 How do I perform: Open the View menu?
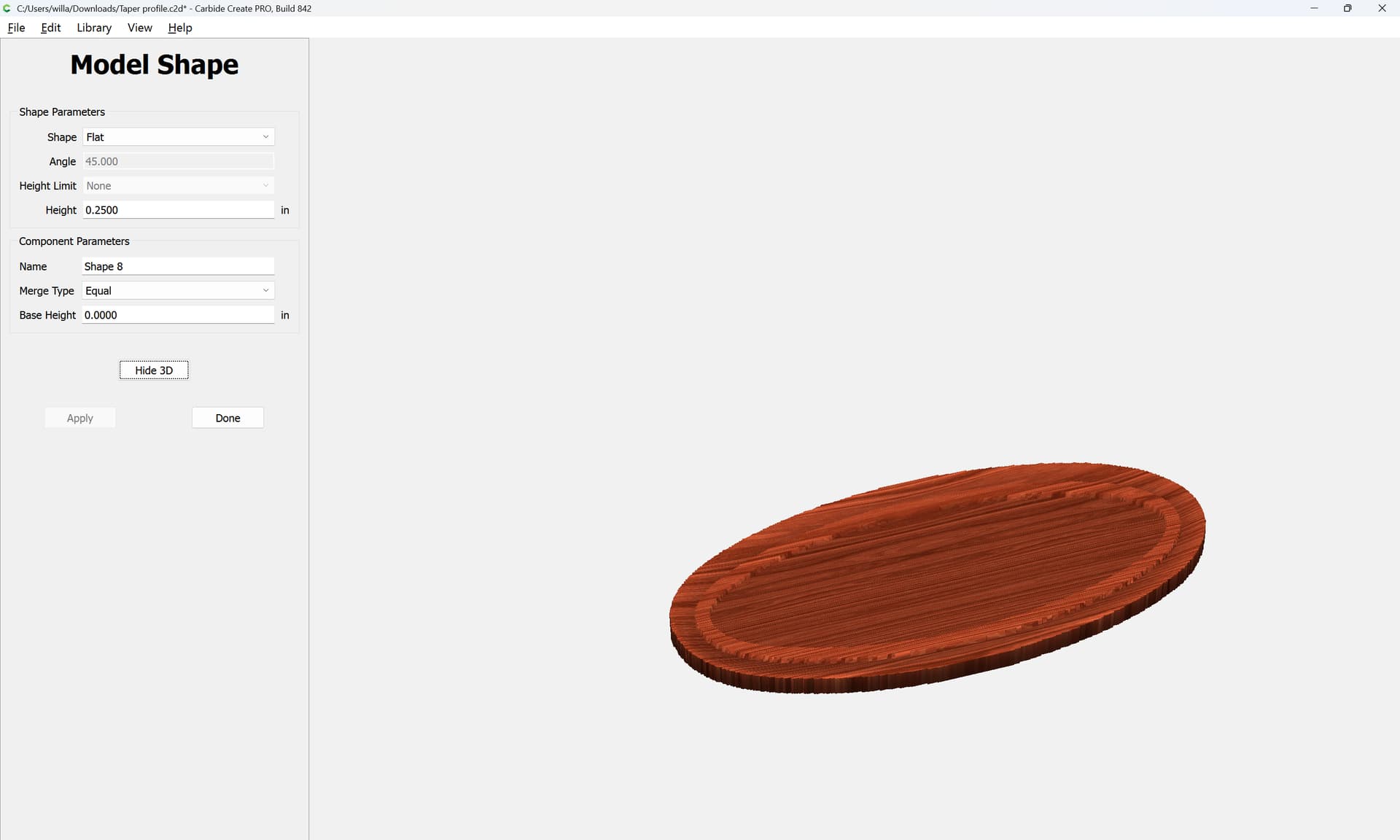click(x=139, y=28)
